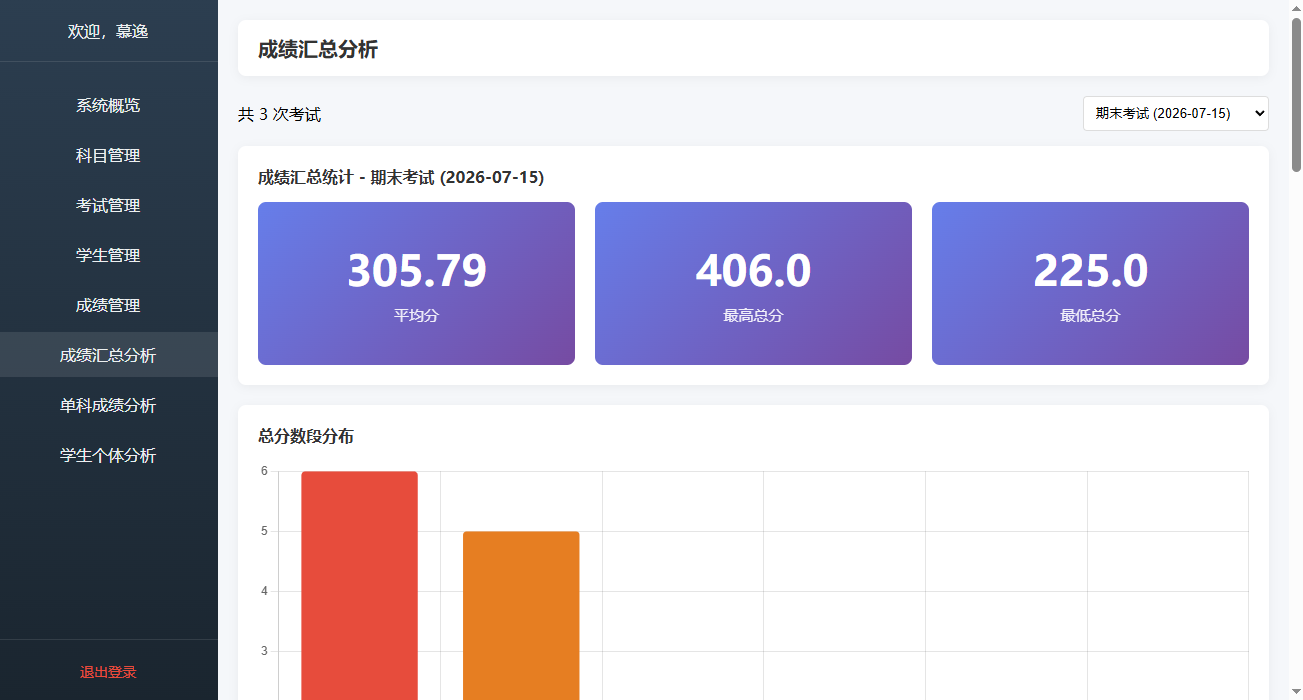This screenshot has height=700, width=1303.
Task: Open 考试管理 menu item
Action: click(x=108, y=206)
